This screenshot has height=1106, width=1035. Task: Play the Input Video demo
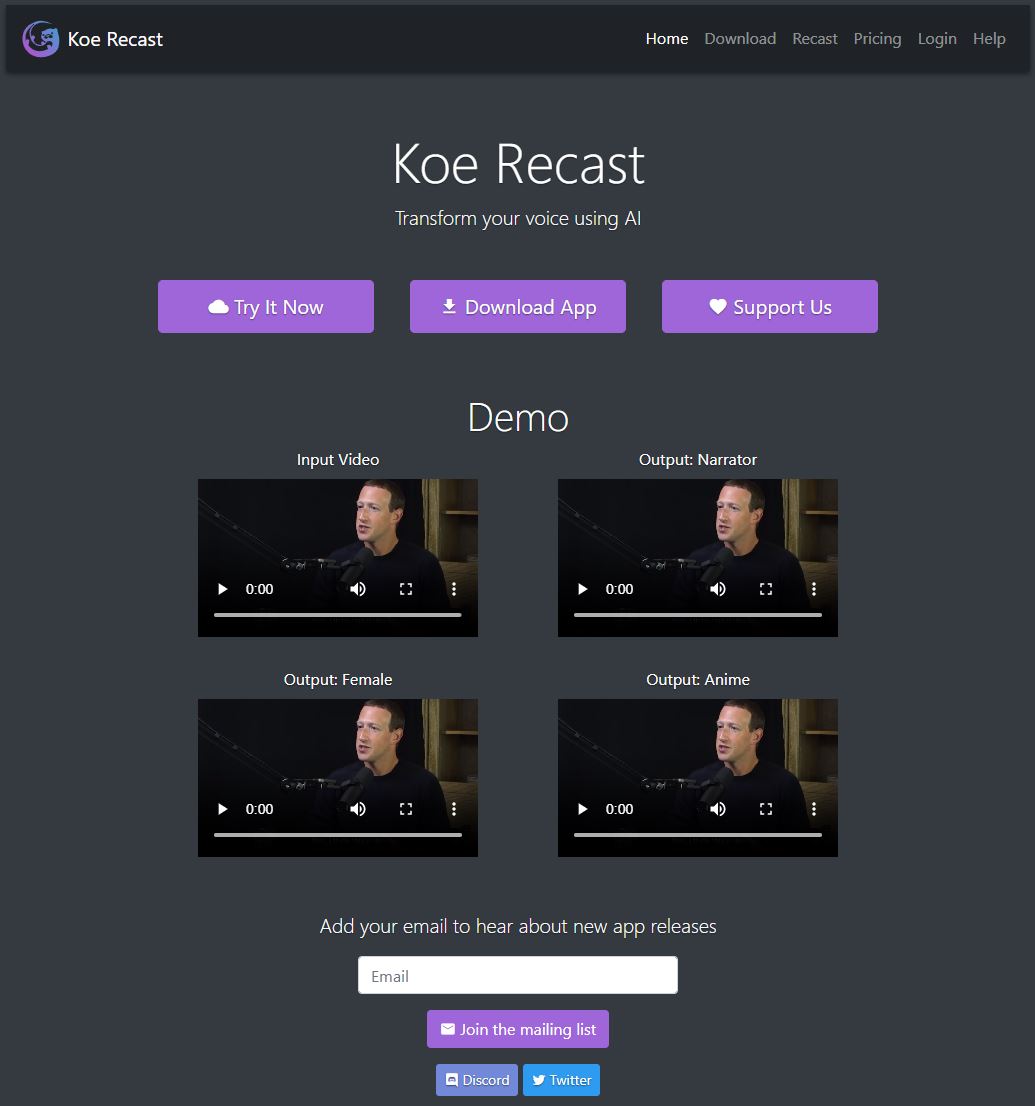(x=222, y=589)
